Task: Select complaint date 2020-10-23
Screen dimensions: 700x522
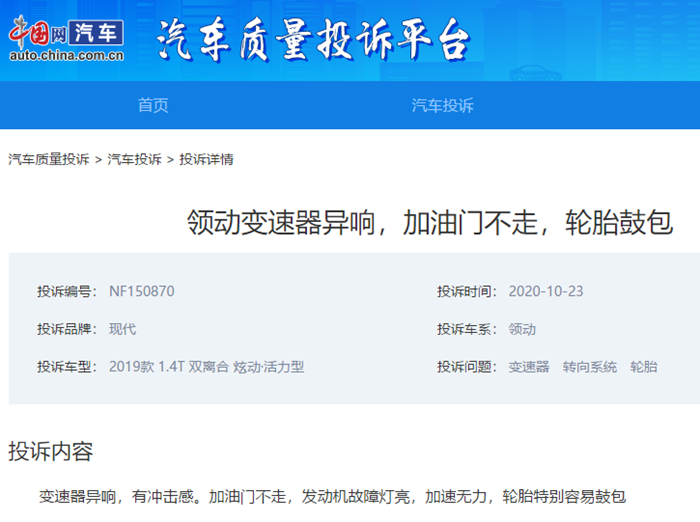Action: click(546, 291)
